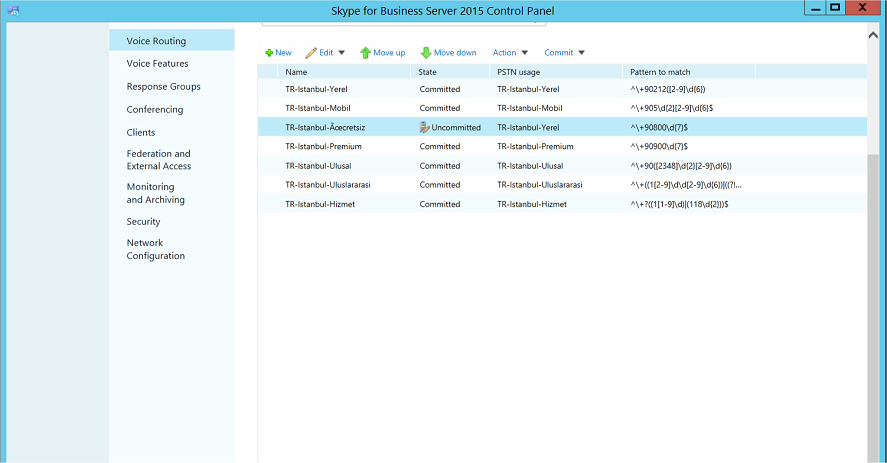Viewport: 887px width, 463px height.
Task: Click the Uncommitted state icon in the selected row
Action: tap(425, 128)
